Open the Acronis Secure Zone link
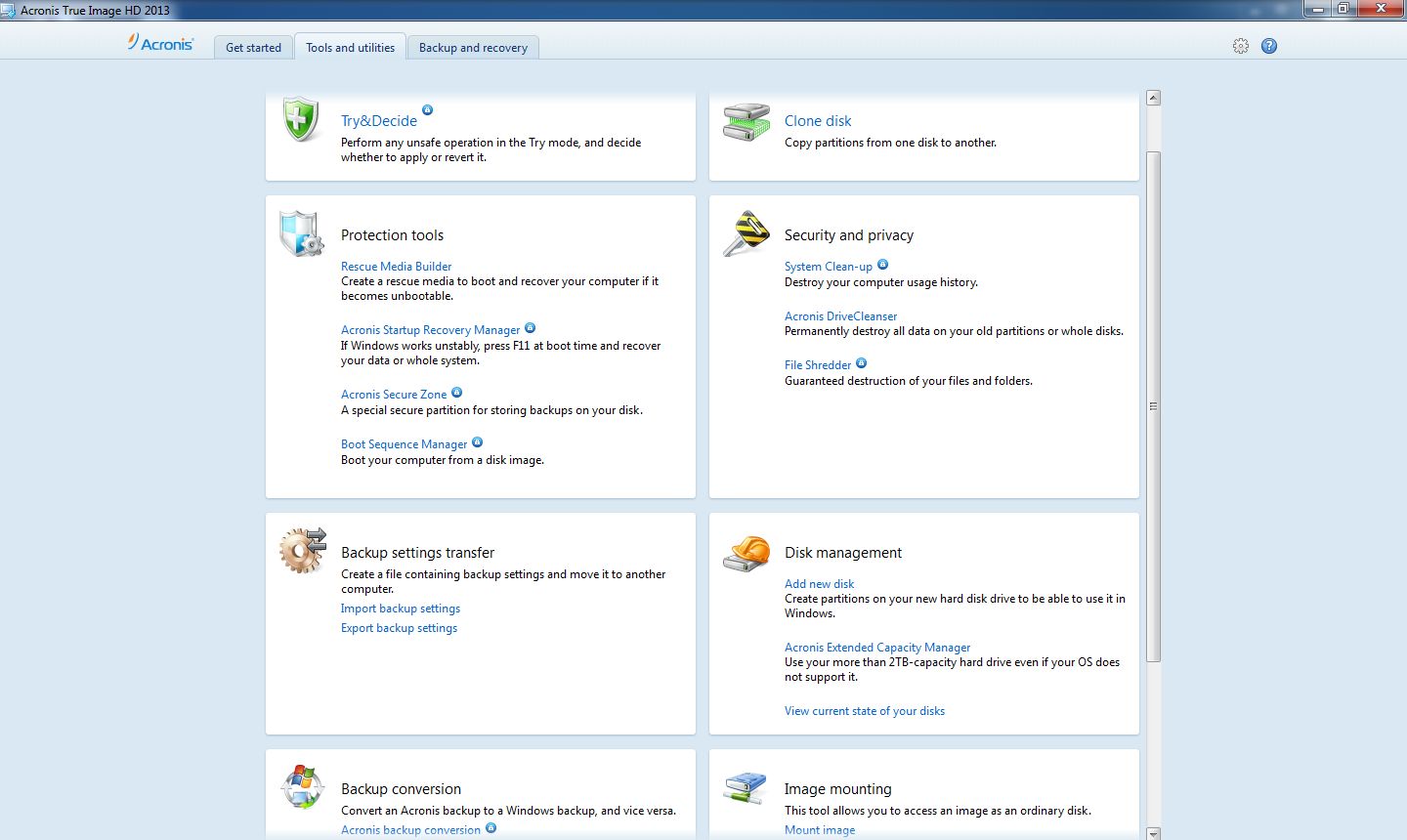The image size is (1407, 840). pos(394,395)
